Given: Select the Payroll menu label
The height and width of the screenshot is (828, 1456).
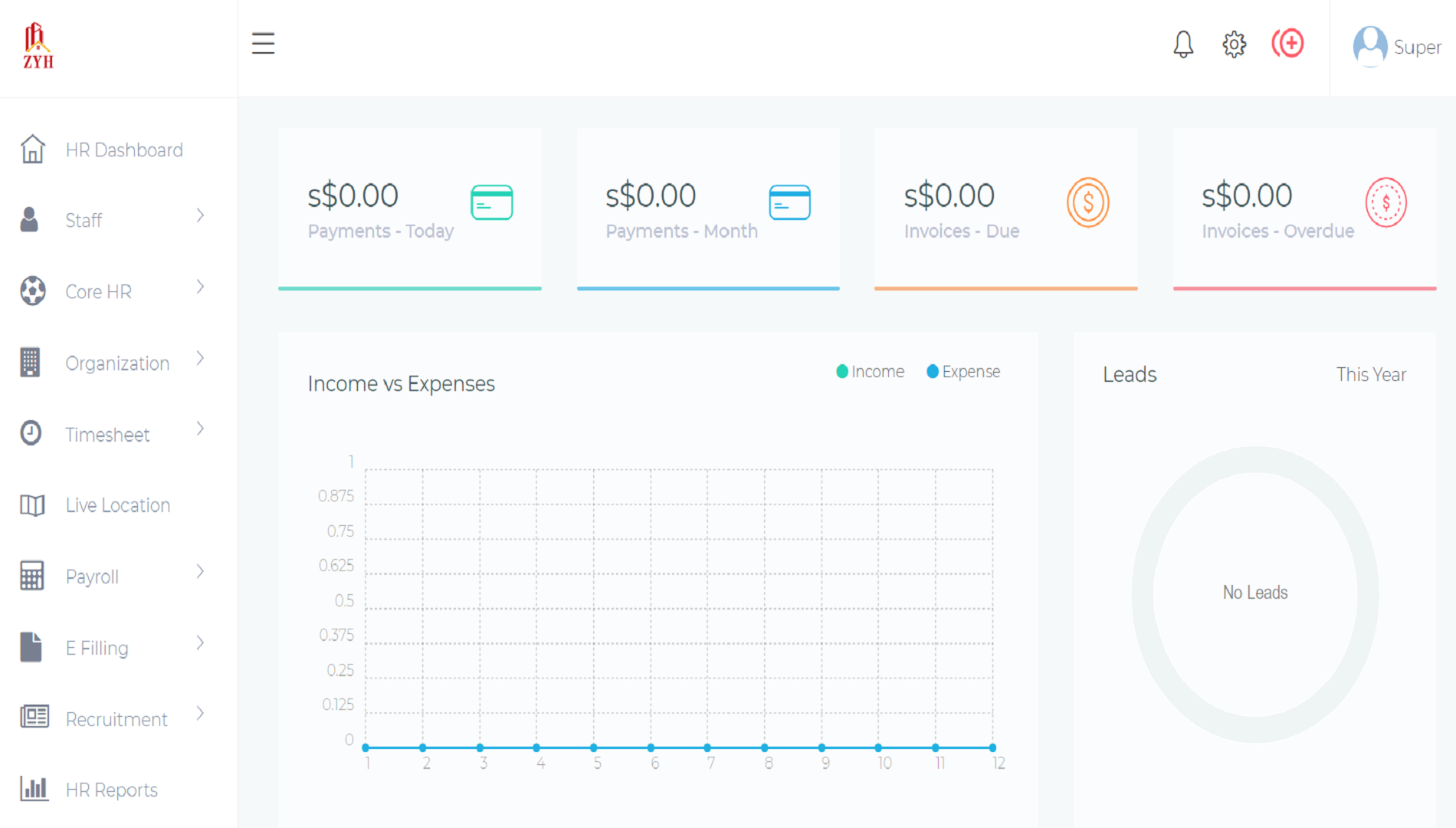Looking at the screenshot, I should point(92,577).
